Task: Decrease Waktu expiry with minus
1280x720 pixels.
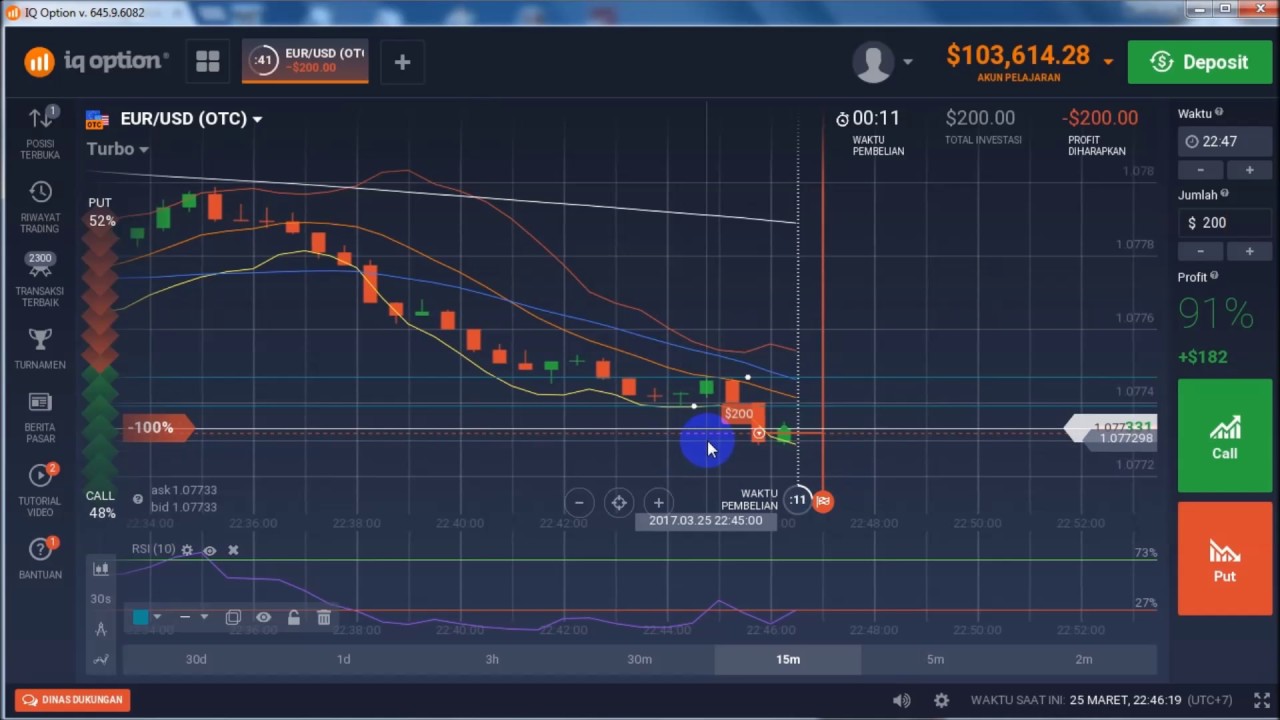Action: pos(1200,170)
